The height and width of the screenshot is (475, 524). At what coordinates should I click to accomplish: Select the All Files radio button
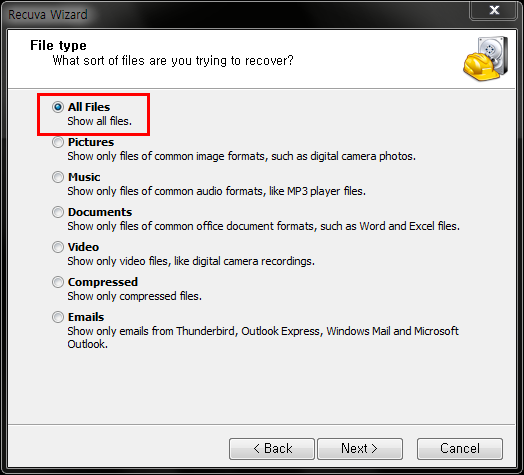58,107
